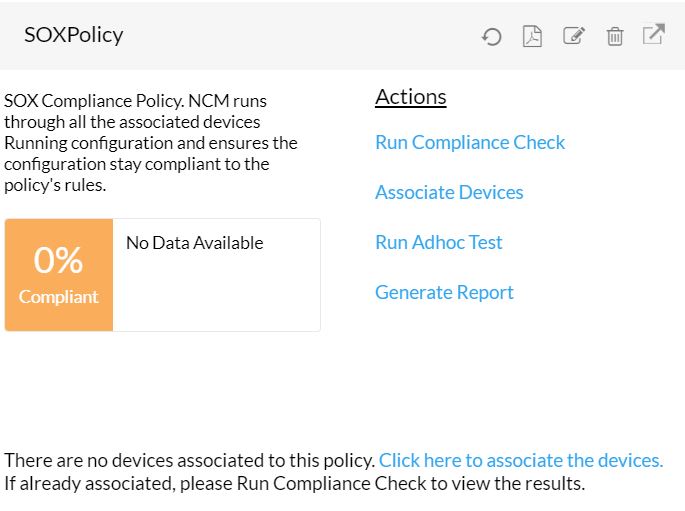Export the policy as PDF
Screen dimensions: 685x511
pyautogui.click(x=532, y=36)
